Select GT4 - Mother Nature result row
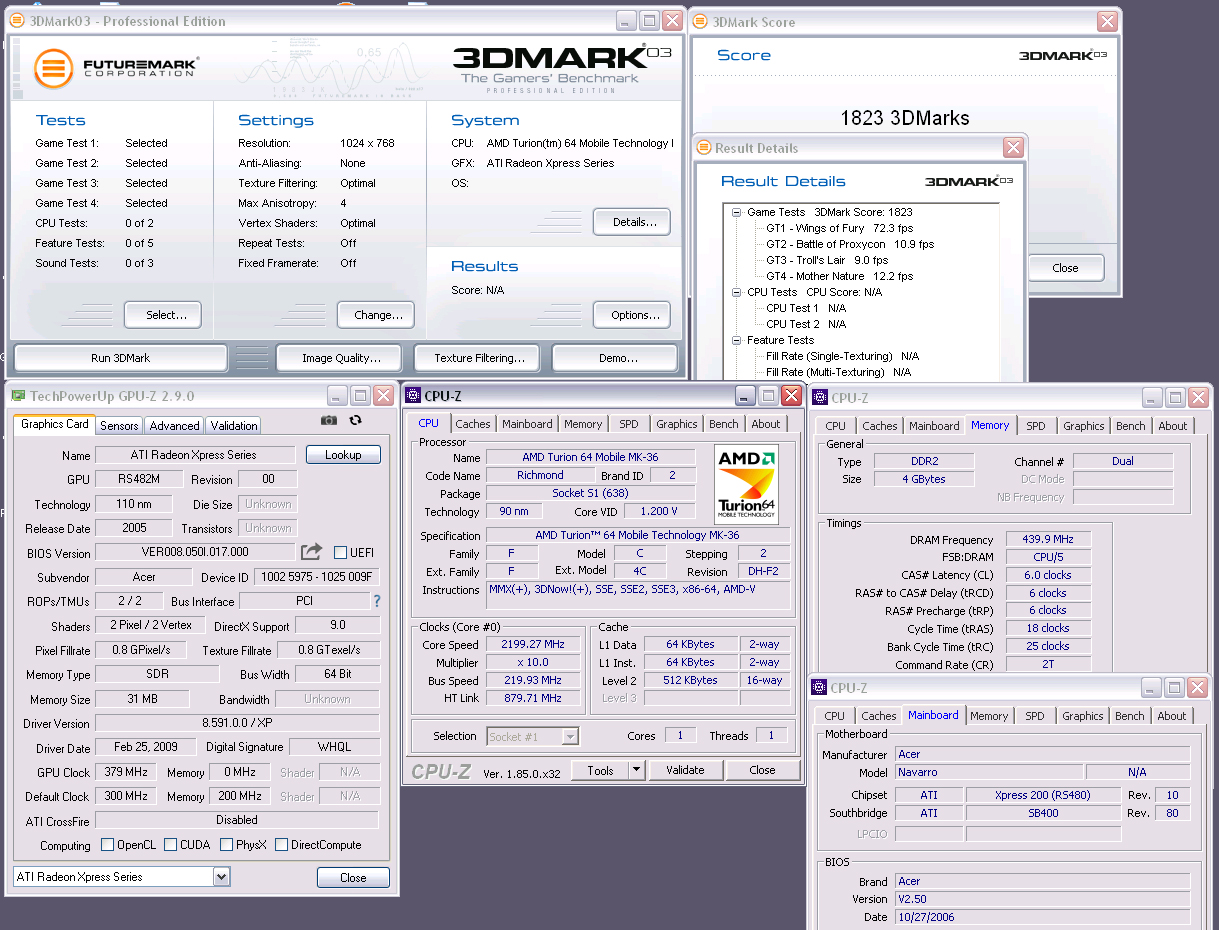 [x=839, y=276]
